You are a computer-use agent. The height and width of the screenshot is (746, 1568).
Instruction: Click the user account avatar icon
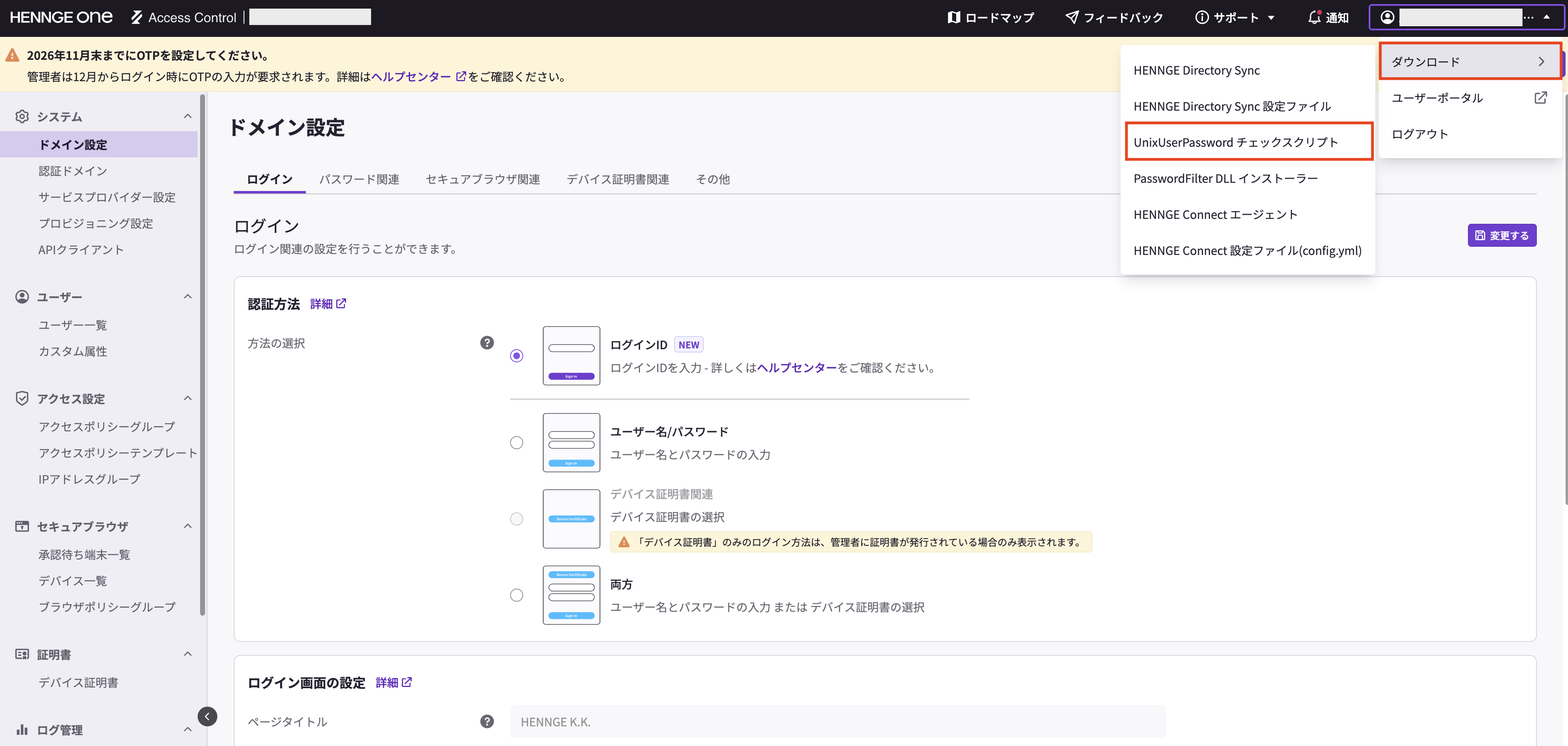pos(1387,17)
